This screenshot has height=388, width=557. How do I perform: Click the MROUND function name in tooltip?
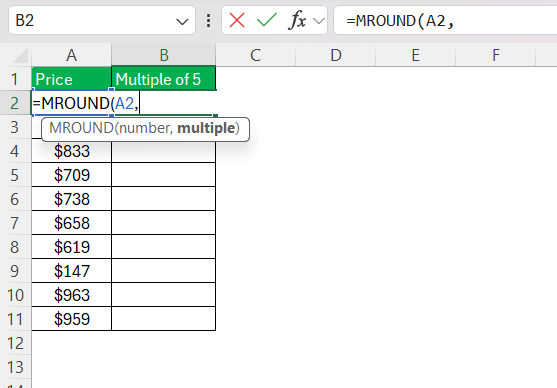click(81, 128)
